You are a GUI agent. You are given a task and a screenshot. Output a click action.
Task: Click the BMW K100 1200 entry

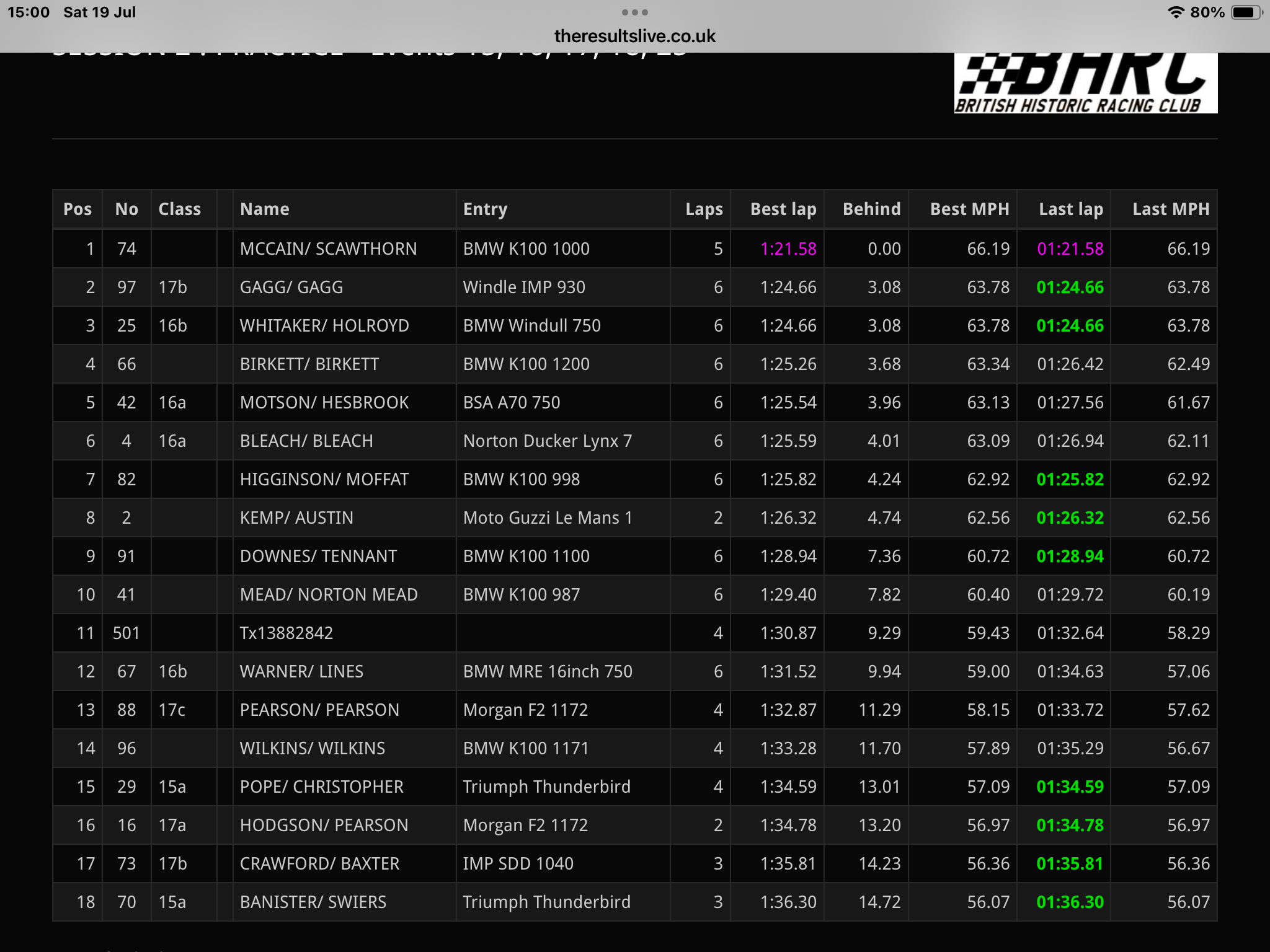526,364
